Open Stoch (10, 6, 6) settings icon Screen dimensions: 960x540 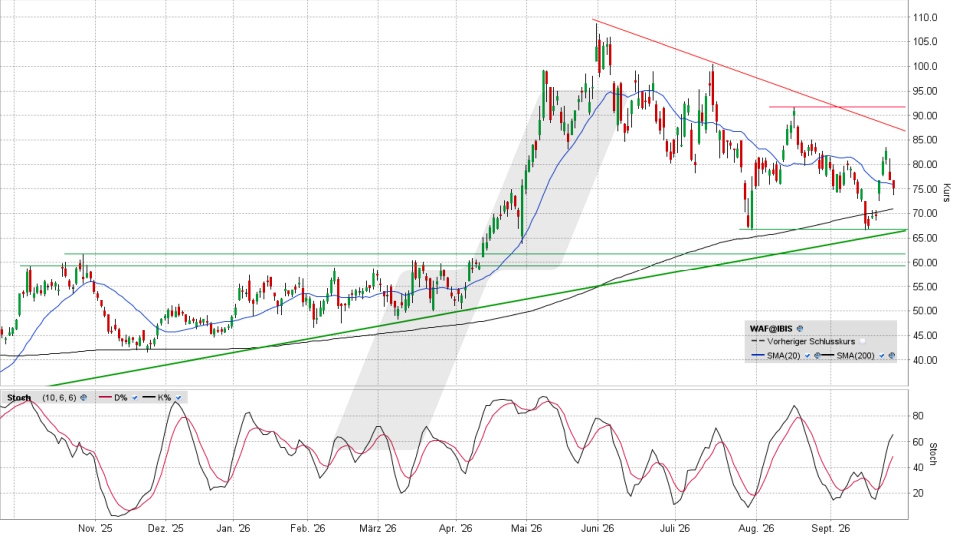(x=84, y=398)
